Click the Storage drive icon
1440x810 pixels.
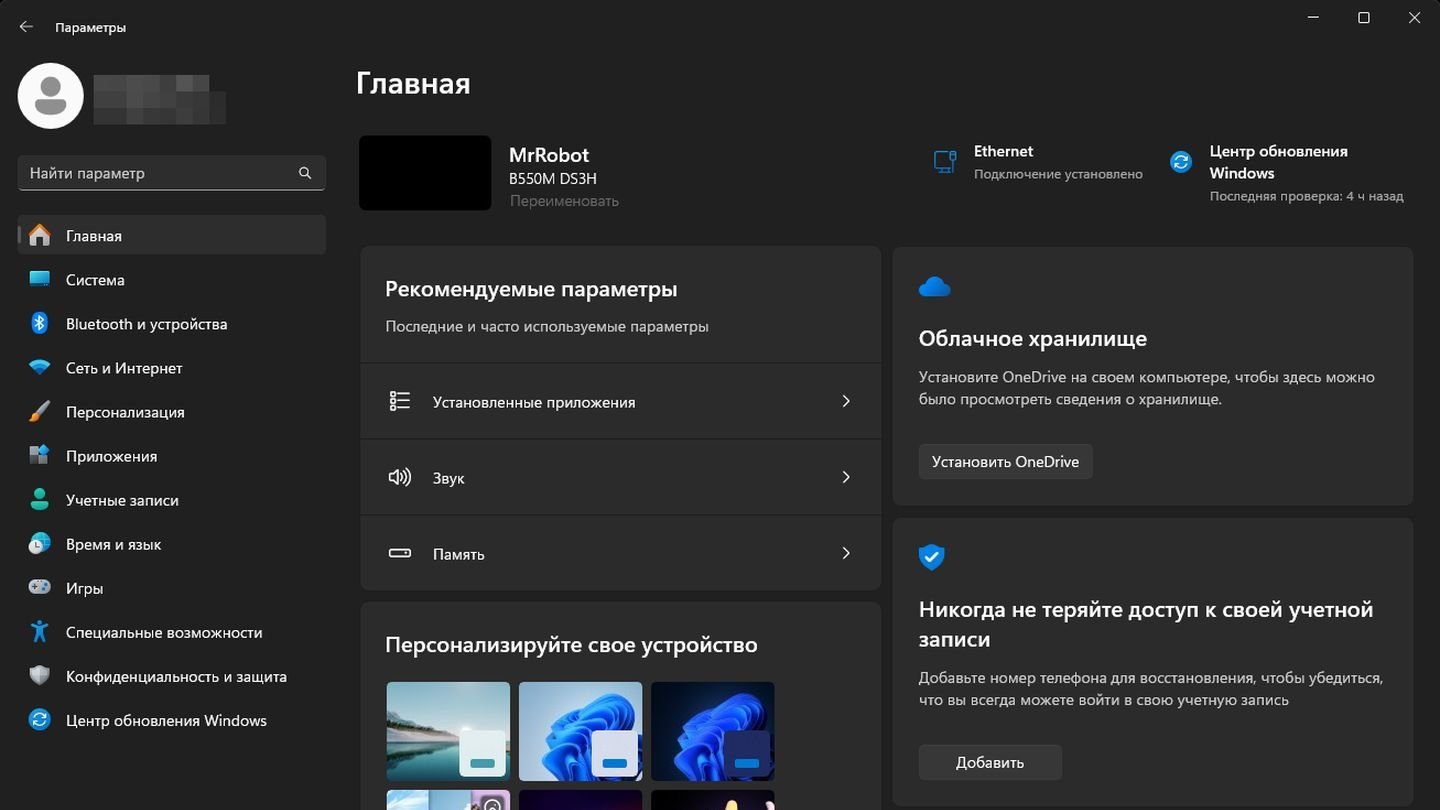point(399,553)
